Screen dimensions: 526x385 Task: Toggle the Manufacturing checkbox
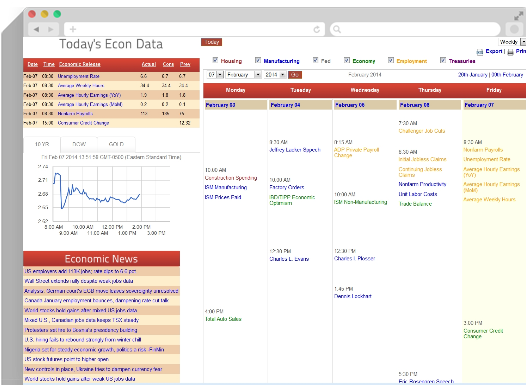(x=258, y=60)
